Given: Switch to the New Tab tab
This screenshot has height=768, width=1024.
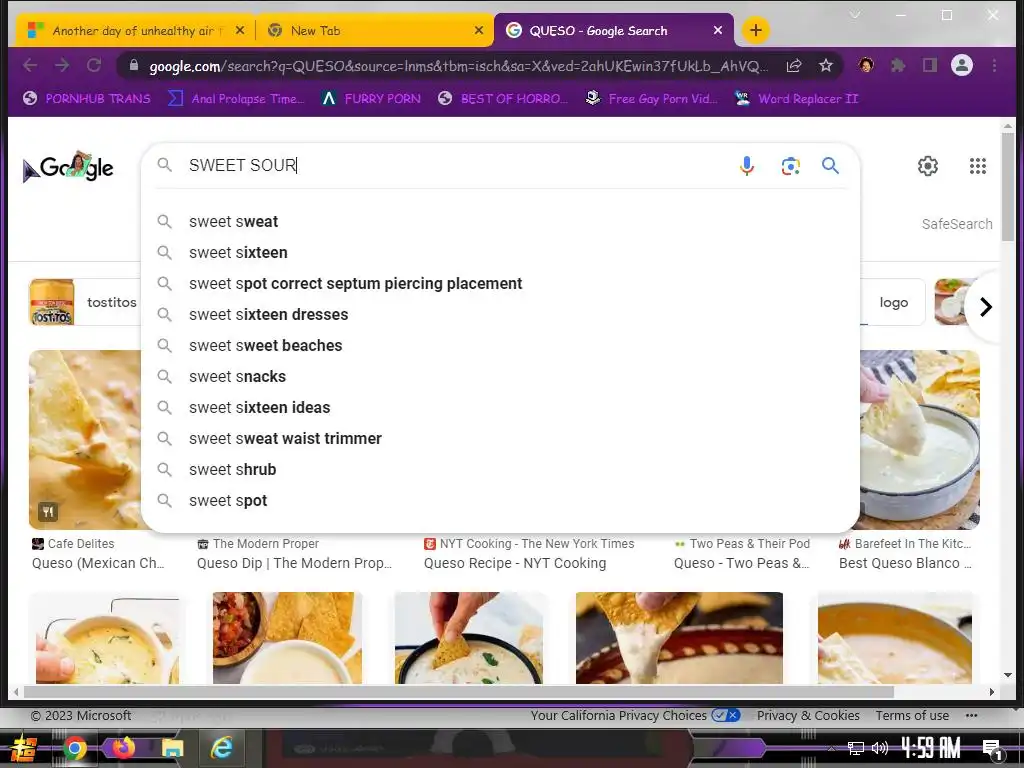Looking at the screenshot, I should click(375, 31).
